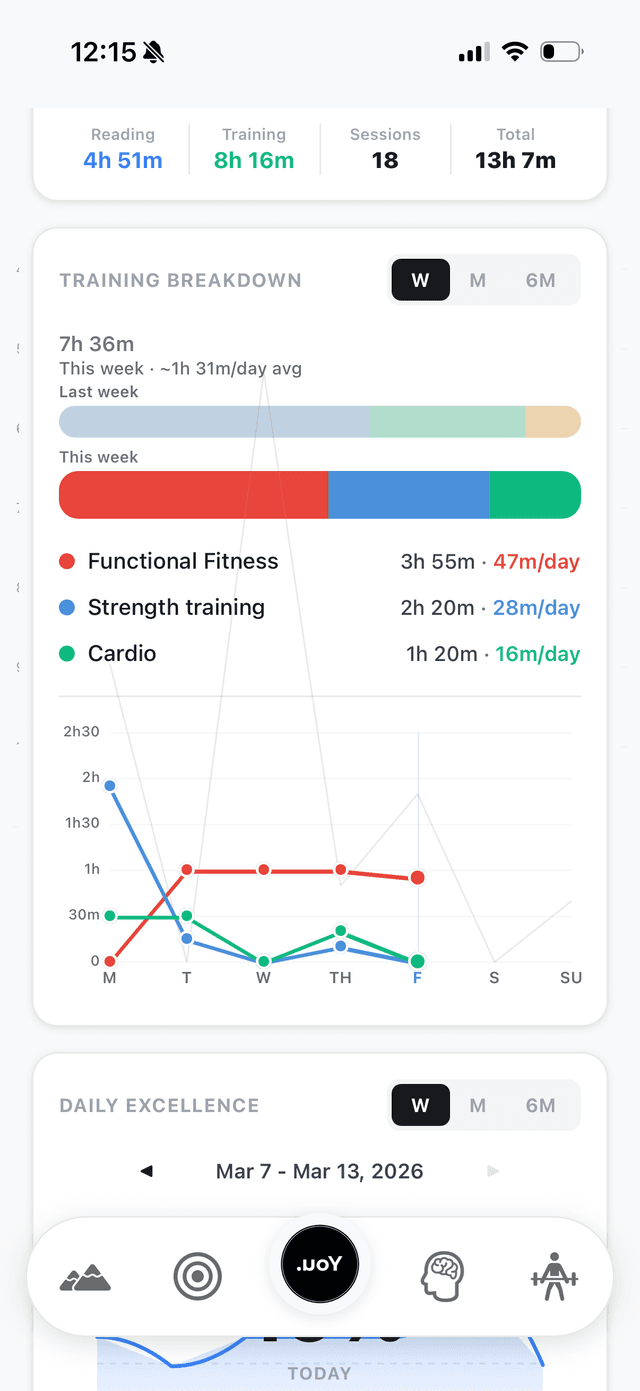Tap the Wi-Fi status icon

click(x=515, y=51)
